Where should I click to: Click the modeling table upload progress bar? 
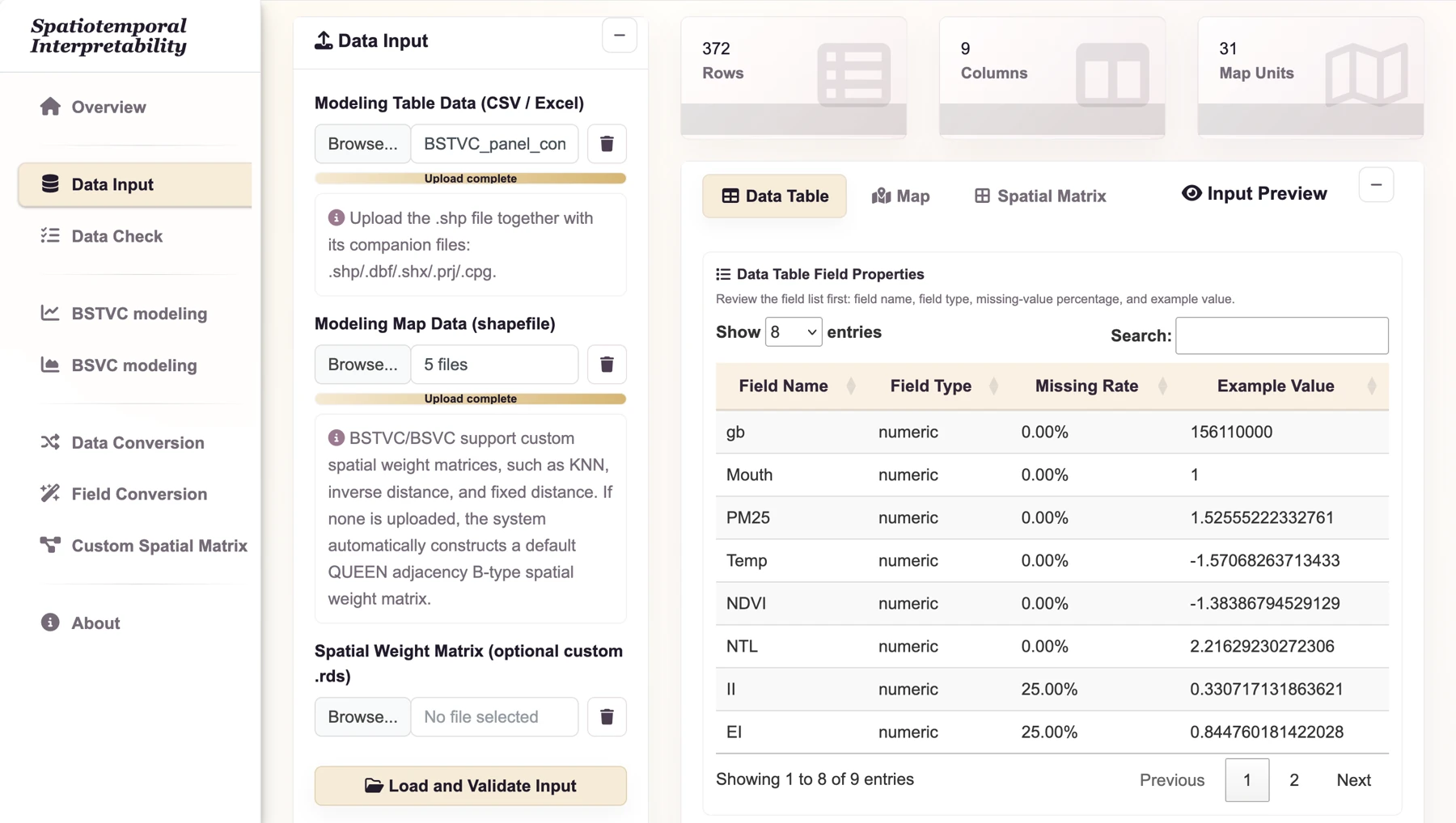(x=471, y=179)
